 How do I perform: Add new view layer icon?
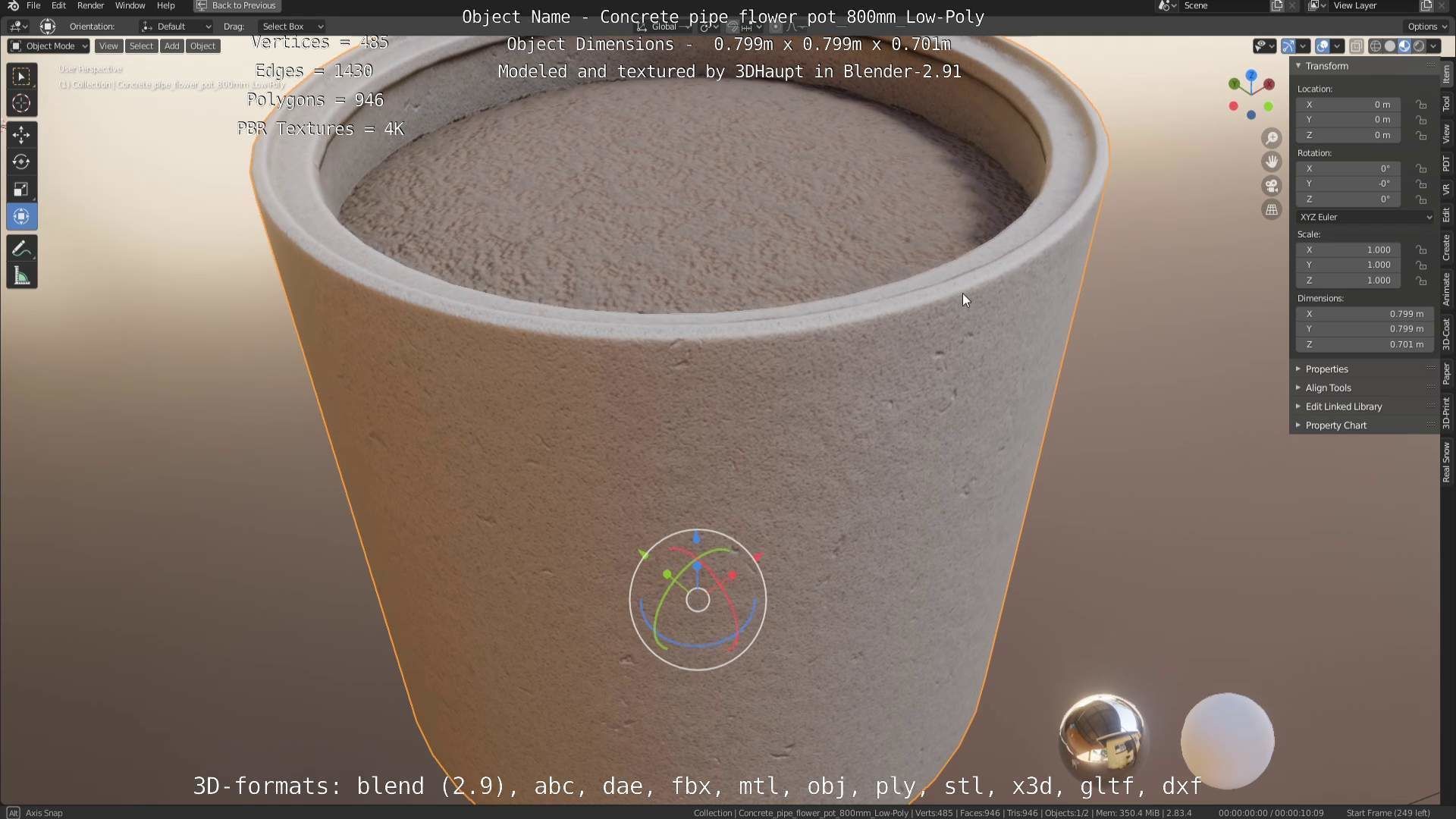click(x=1426, y=5)
